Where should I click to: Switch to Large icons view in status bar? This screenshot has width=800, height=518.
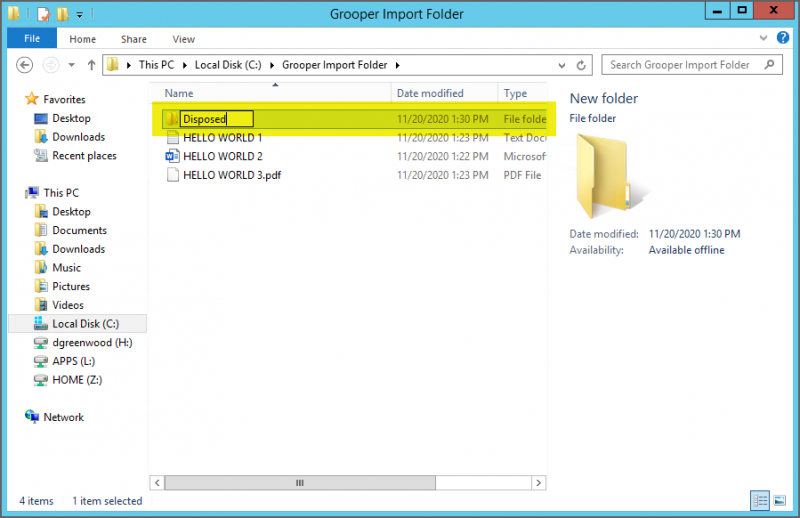(x=780, y=501)
